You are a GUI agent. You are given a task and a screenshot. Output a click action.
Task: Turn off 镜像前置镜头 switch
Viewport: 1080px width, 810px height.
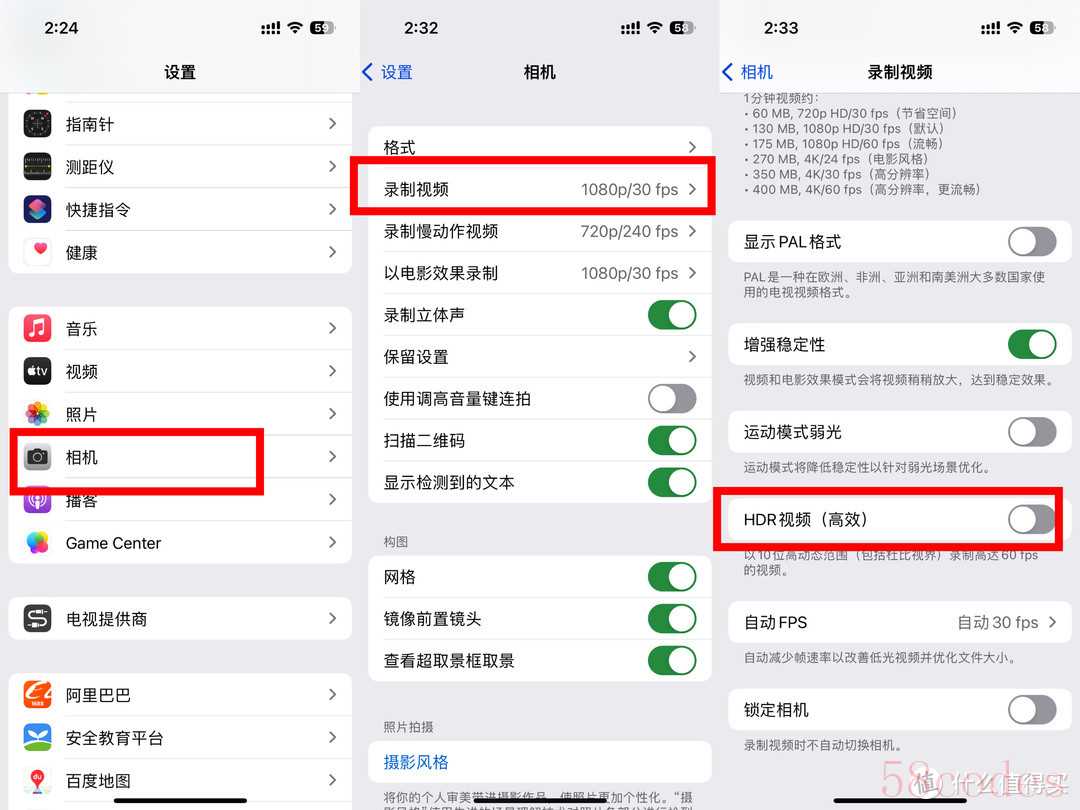click(672, 619)
